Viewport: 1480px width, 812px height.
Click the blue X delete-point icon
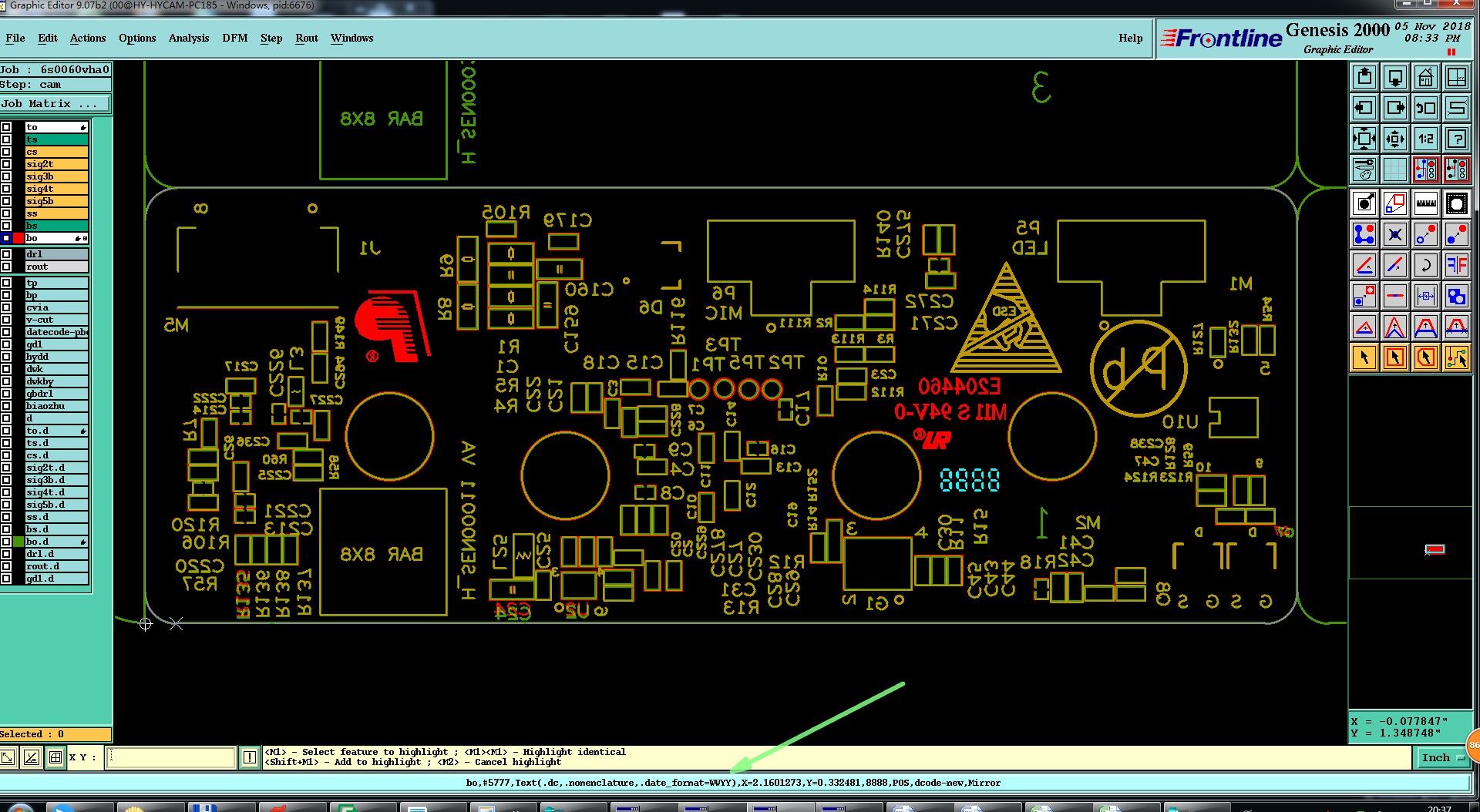pos(1395,234)
